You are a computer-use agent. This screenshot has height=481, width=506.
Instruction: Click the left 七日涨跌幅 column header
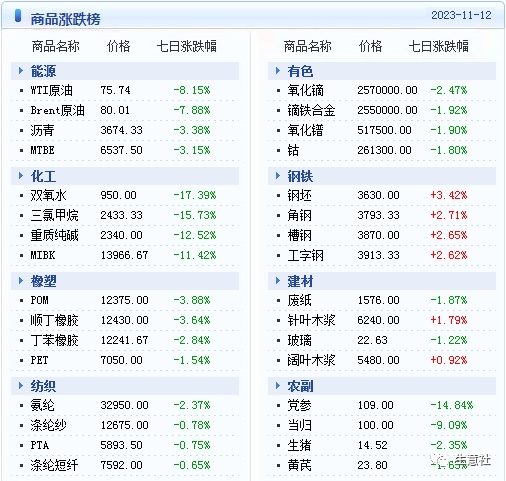pyautogui.click(x=187, y=46)
